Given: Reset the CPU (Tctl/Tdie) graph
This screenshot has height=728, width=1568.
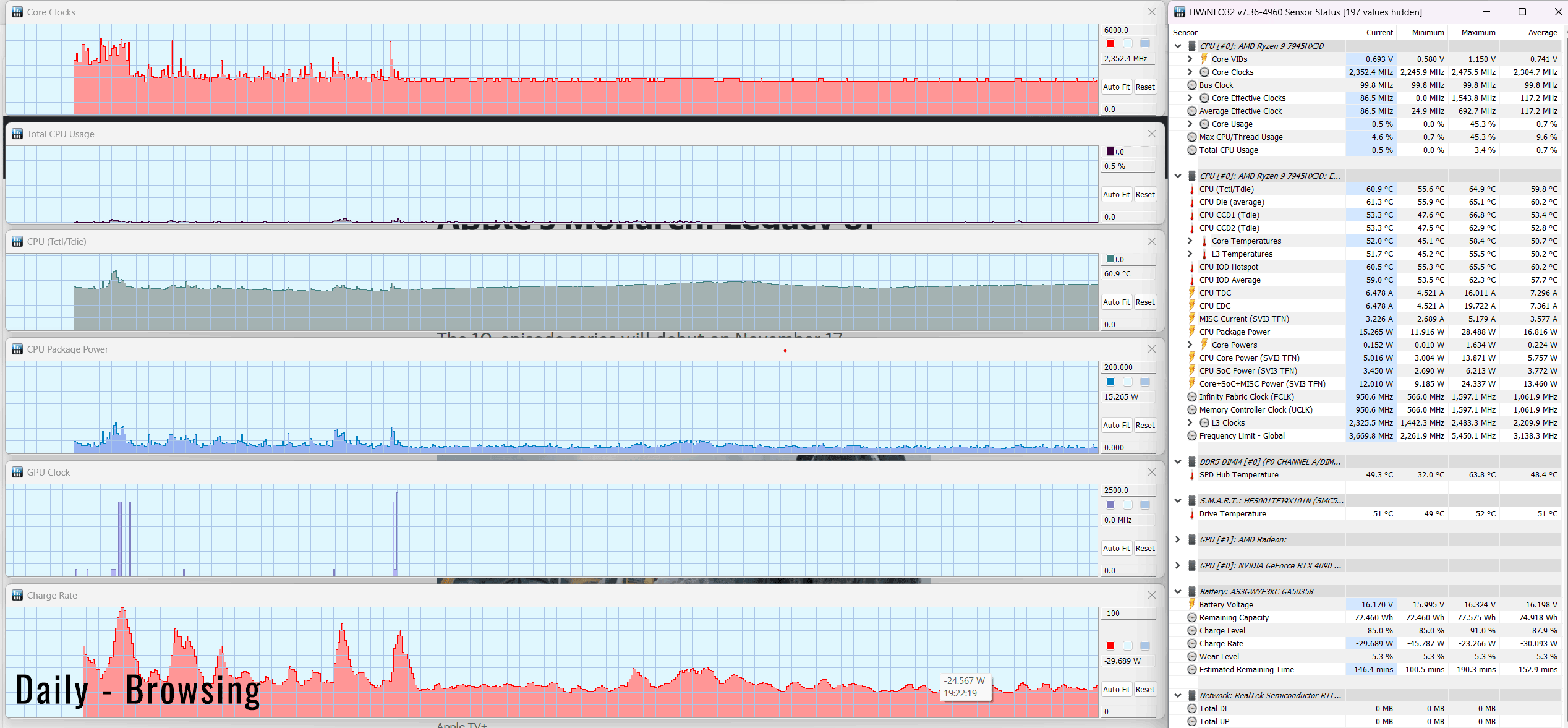Looking at the screenshot, I should tap(1144, 302).
